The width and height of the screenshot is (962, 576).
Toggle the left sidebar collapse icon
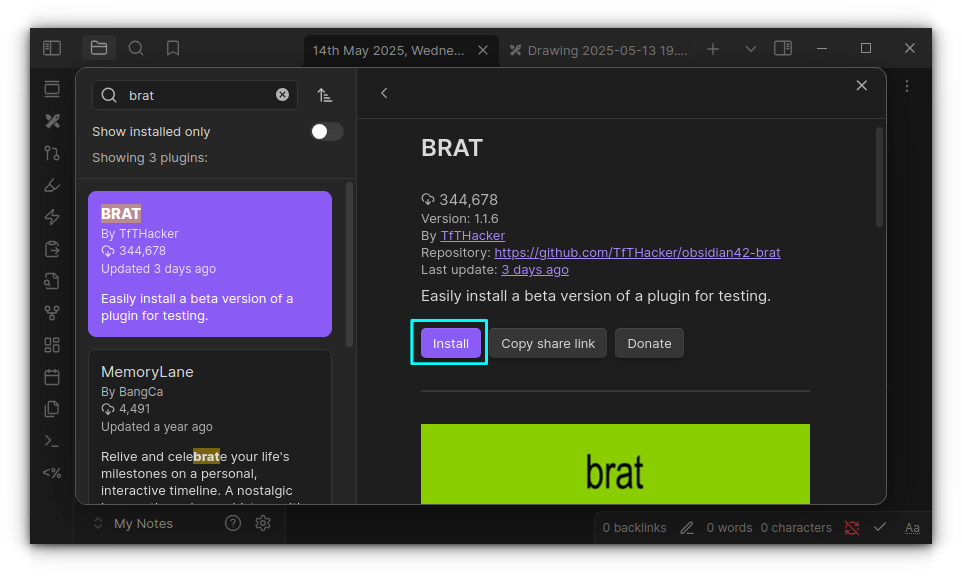pyautogui.click(x=52, y=48)
